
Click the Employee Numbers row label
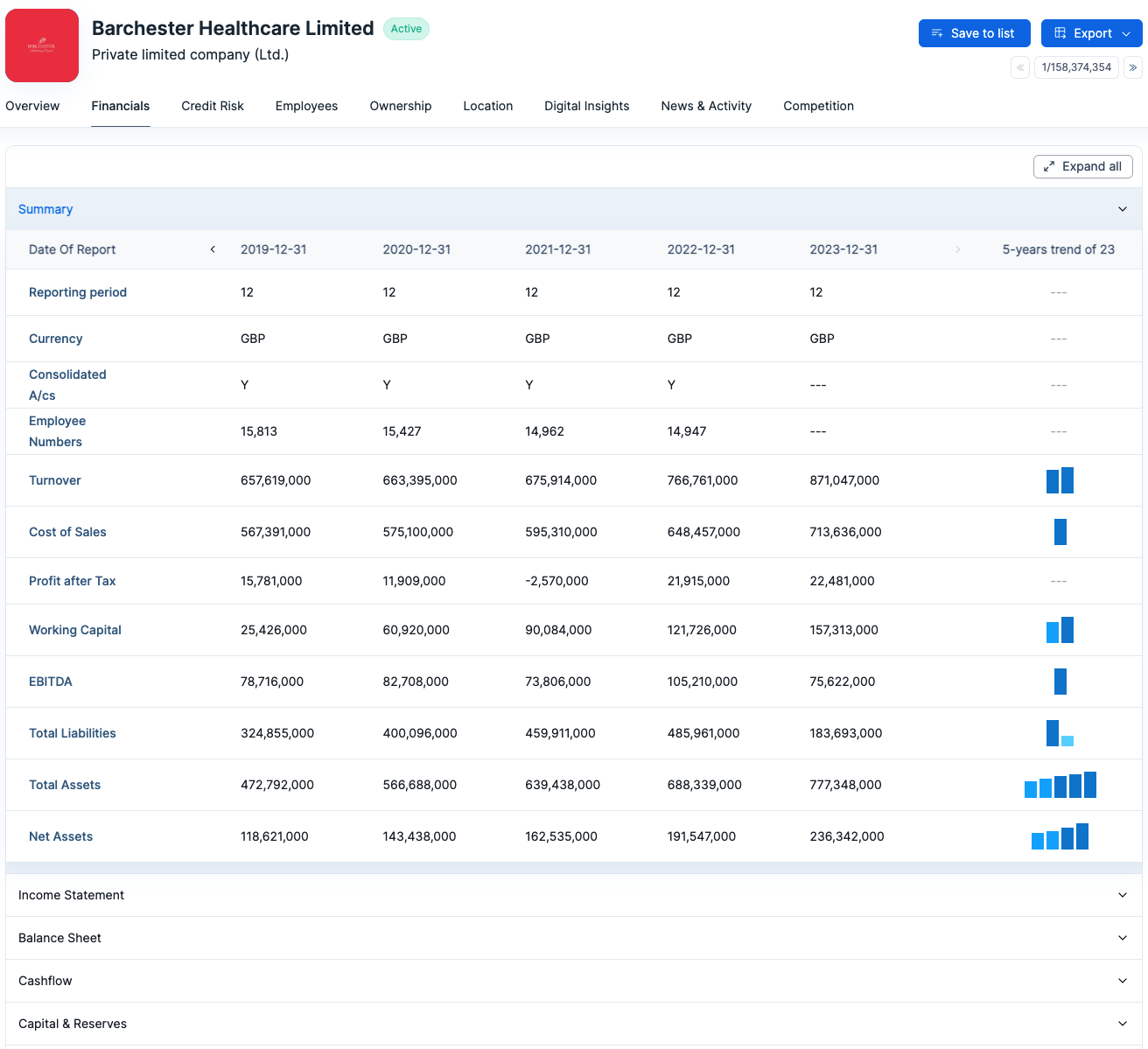click(x=58, y=431)
